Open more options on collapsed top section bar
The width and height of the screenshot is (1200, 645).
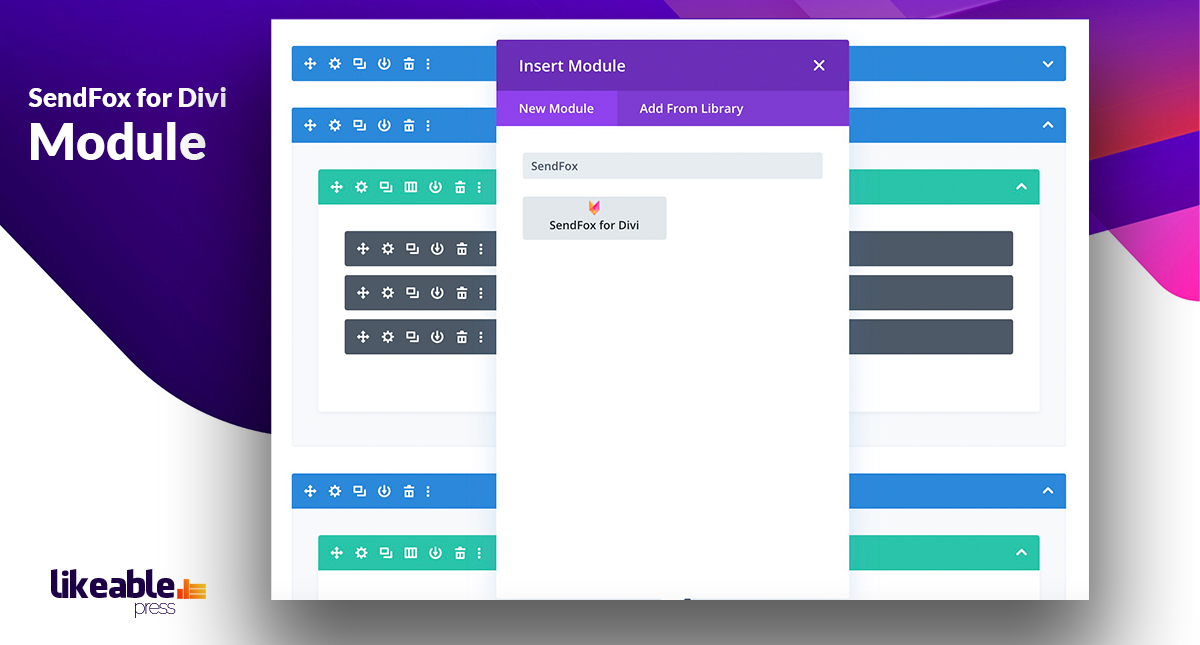[428, 64]
